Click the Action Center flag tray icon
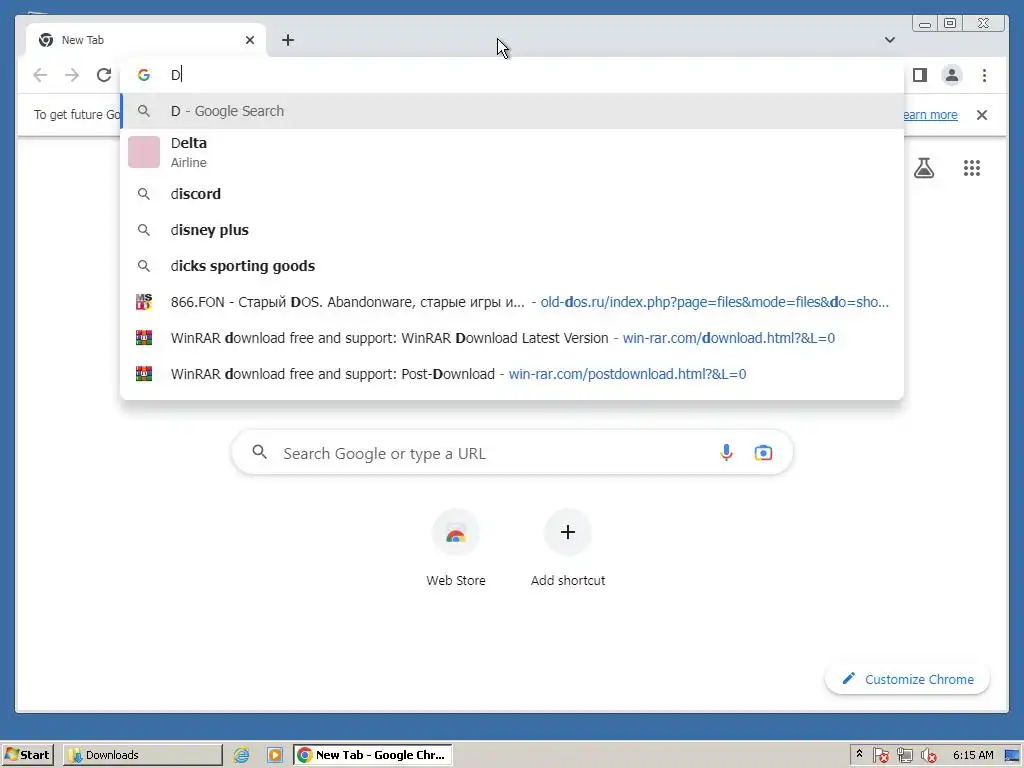The height and width of the screenshot is (768, 1024). pos(880,755)
